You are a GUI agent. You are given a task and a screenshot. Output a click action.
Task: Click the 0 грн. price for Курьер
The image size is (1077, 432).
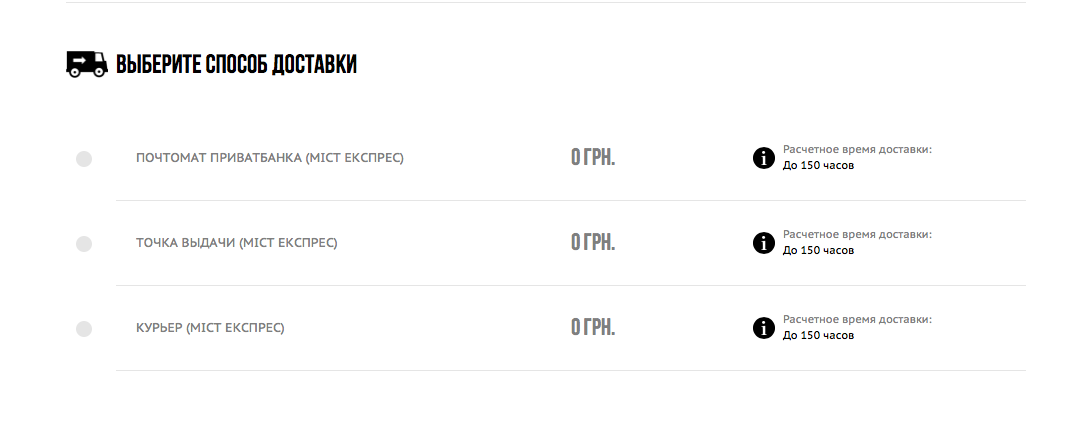click(x=592, y=327)
